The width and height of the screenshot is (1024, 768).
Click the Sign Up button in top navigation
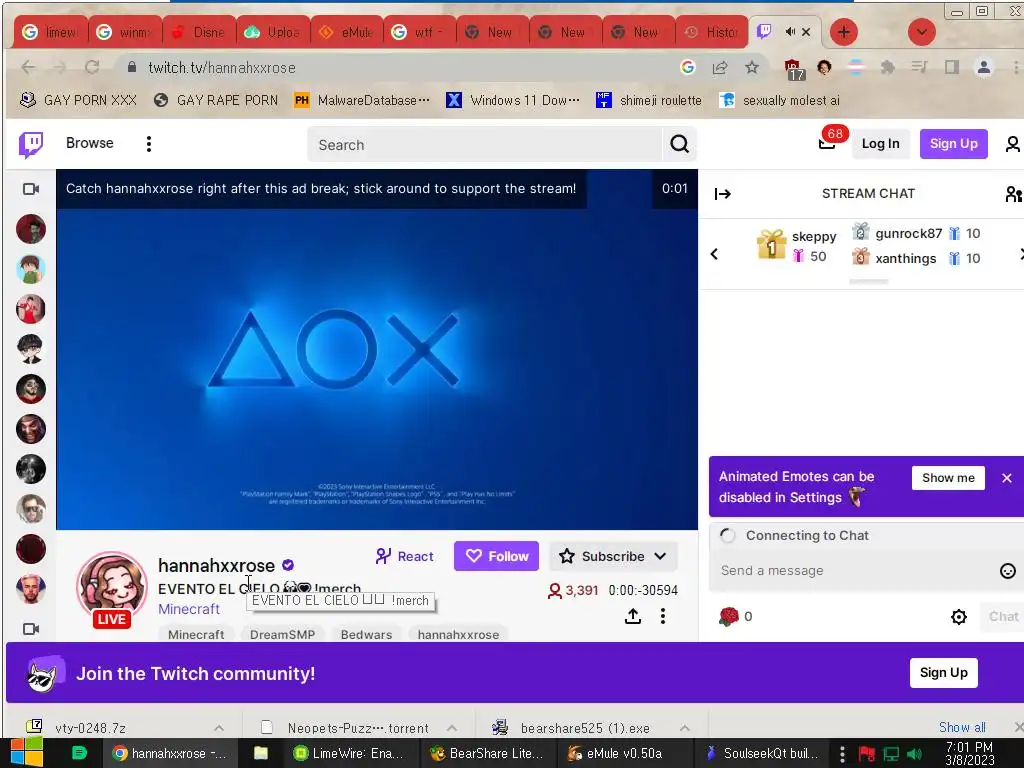tap(953, 144)
